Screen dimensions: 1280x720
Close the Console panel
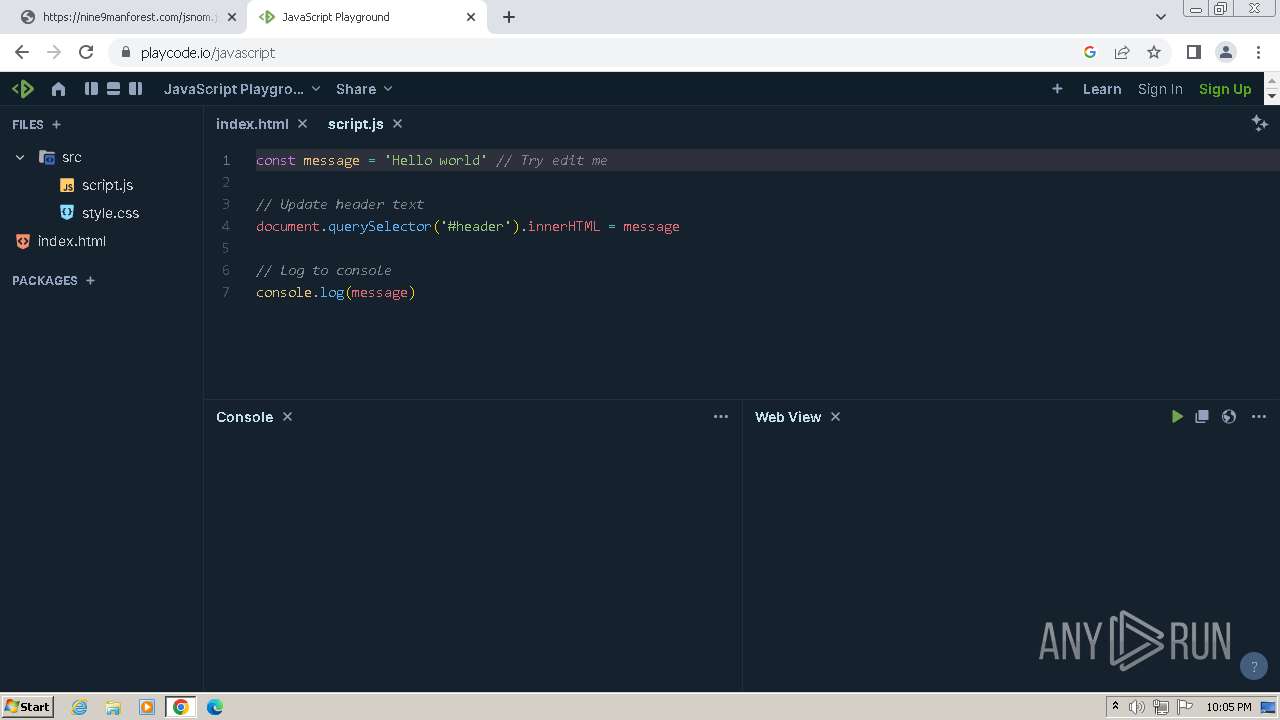click(x=287, y=417)
